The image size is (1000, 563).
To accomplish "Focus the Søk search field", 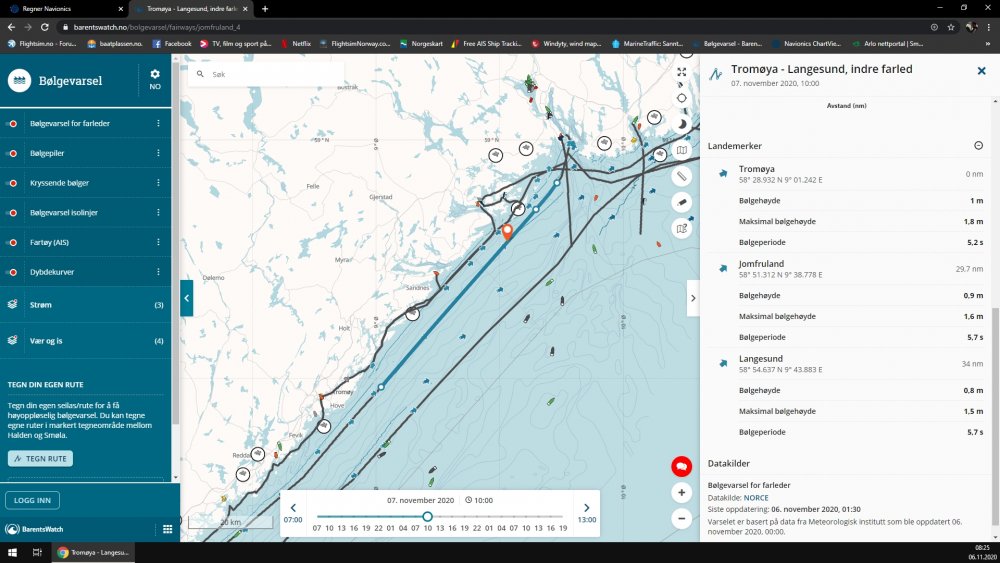I will point(267,74).
